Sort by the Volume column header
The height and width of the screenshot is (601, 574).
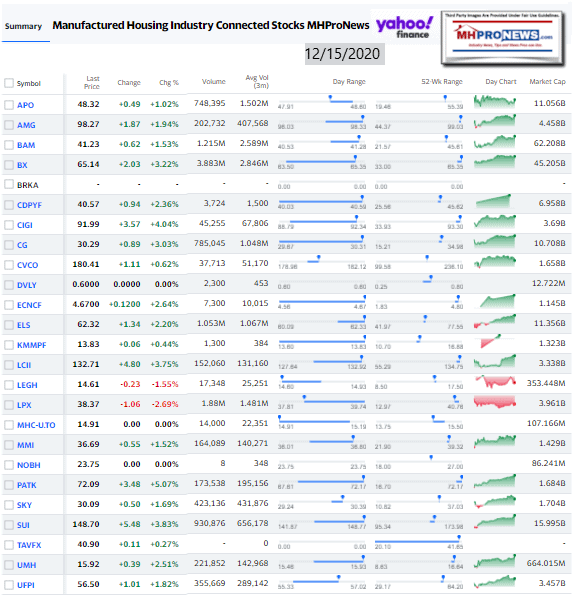click(213, 82)
